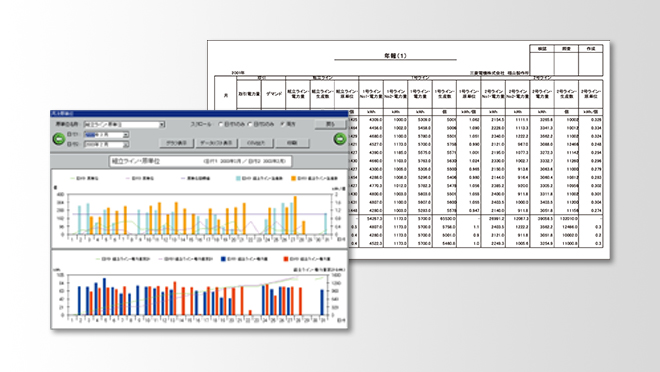The width and height of the screenshot is (660, 372).
Task: Click the 組立ライン・原単位 title field
Action: pos(200,161)
